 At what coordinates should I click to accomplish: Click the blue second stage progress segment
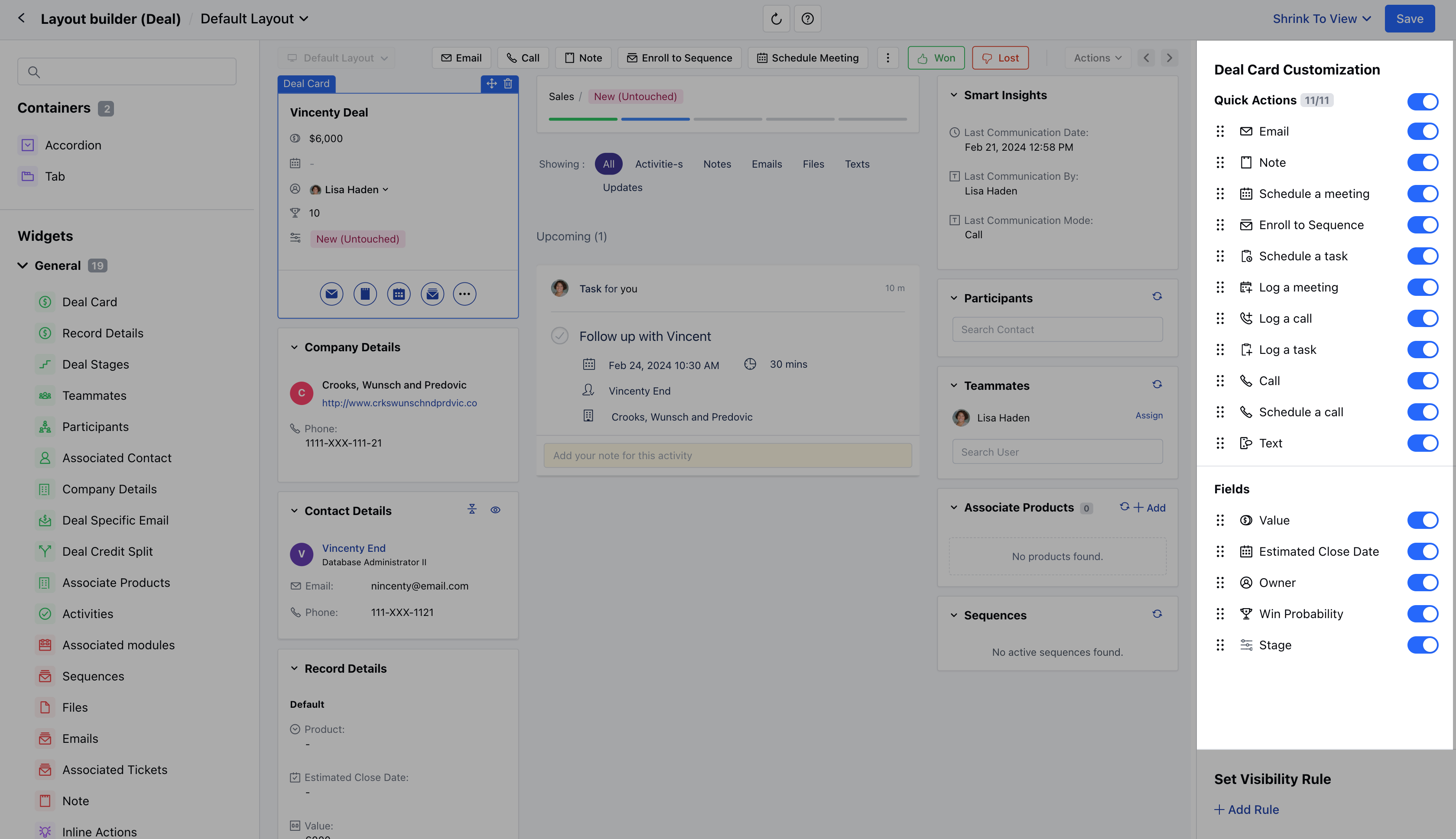pos(655,119)
